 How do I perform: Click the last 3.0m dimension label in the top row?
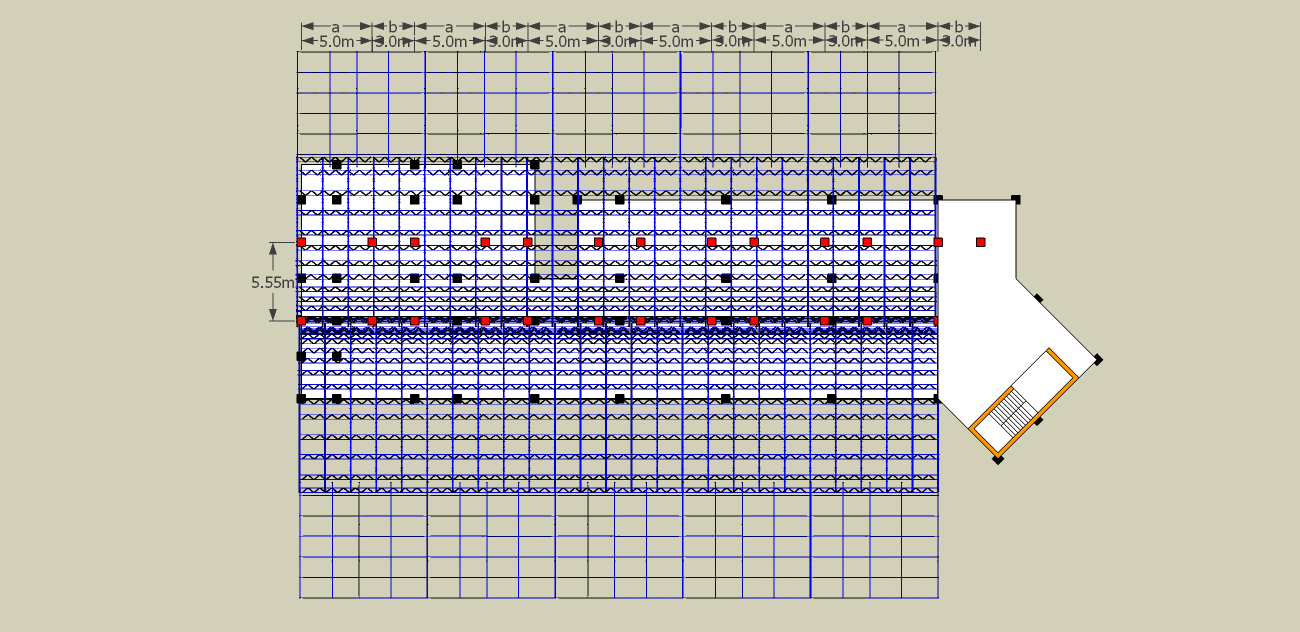click(959, 42)
